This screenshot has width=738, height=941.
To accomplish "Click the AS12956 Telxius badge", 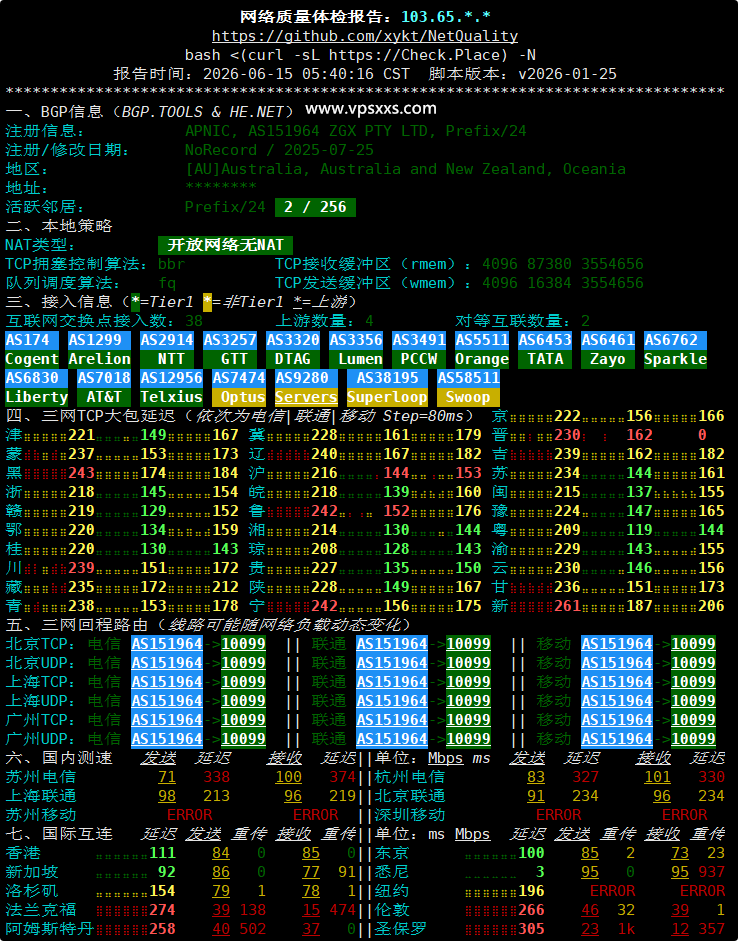I will pos(172,387).
